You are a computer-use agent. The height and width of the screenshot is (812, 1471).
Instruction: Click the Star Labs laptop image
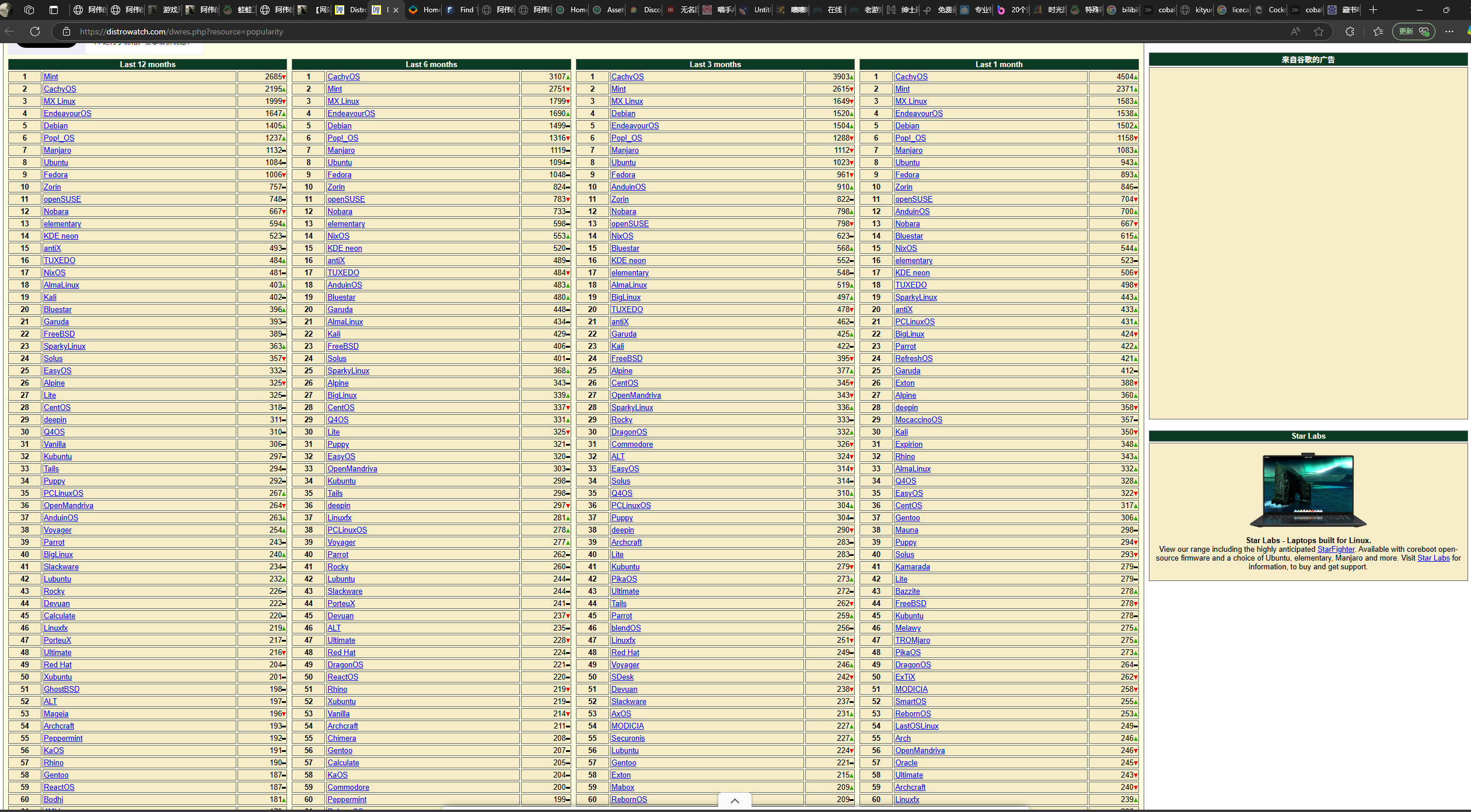point(1308,491)
